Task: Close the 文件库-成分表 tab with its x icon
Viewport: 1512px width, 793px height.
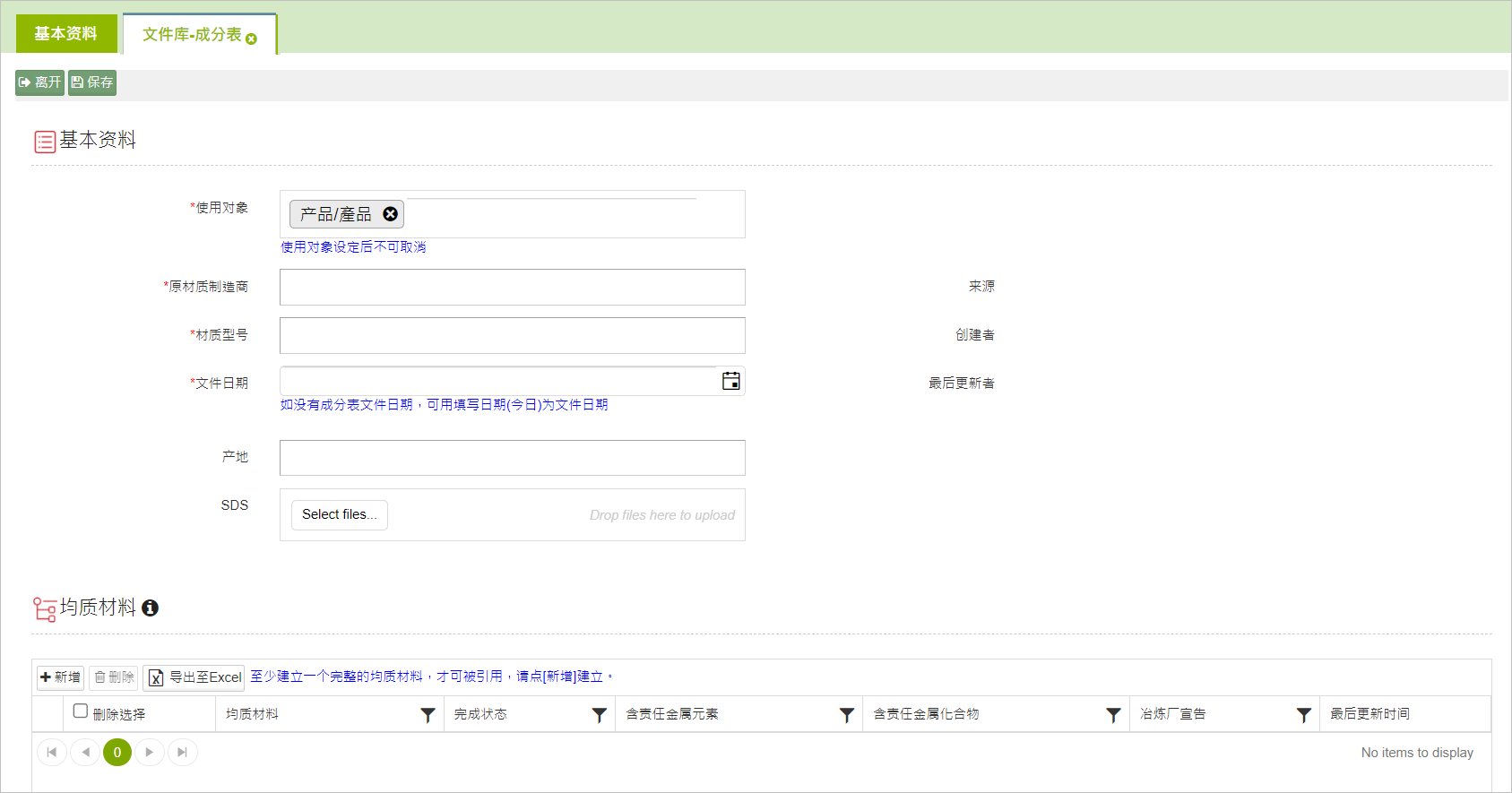Action: point(251,39)
